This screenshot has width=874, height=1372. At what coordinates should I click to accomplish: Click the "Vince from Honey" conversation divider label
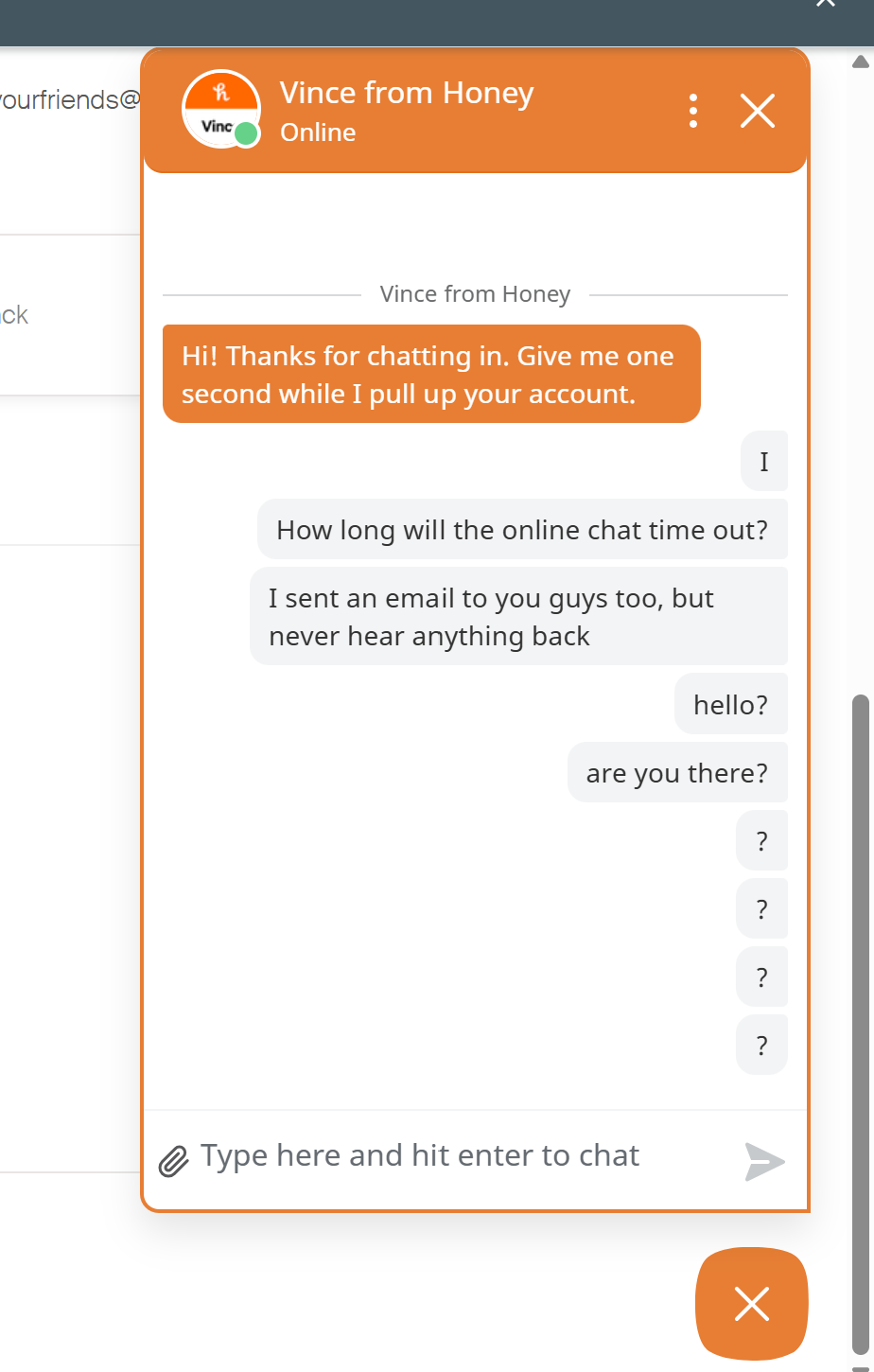tap(475, 295)
